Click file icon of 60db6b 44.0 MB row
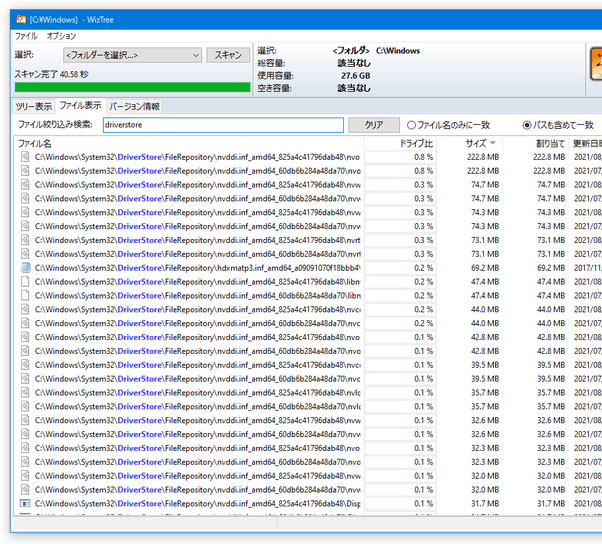Viewport: 602px width, 544px height. pyautogui.click(x=25, y=323)
